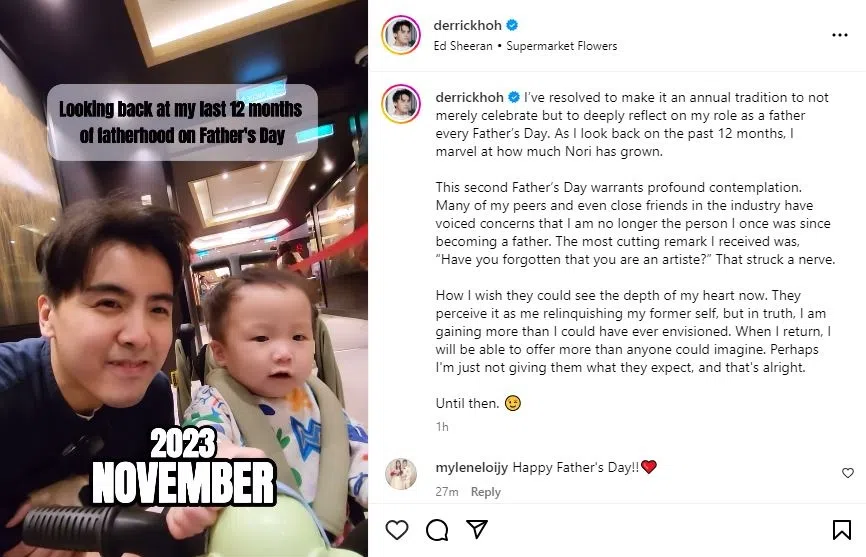Open the Ed Sheeran Supermarket Flowers audio link
This screenshot has height=557, width=866.
tap(525, 46)
